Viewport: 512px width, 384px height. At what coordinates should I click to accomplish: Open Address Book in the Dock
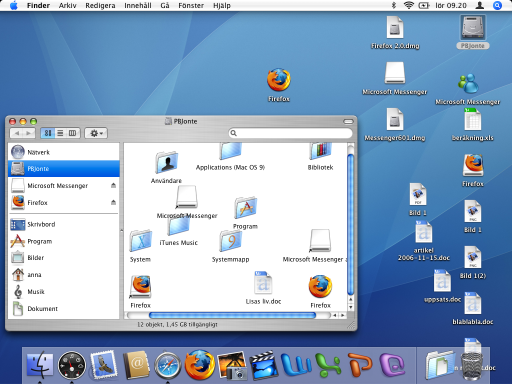136,365
